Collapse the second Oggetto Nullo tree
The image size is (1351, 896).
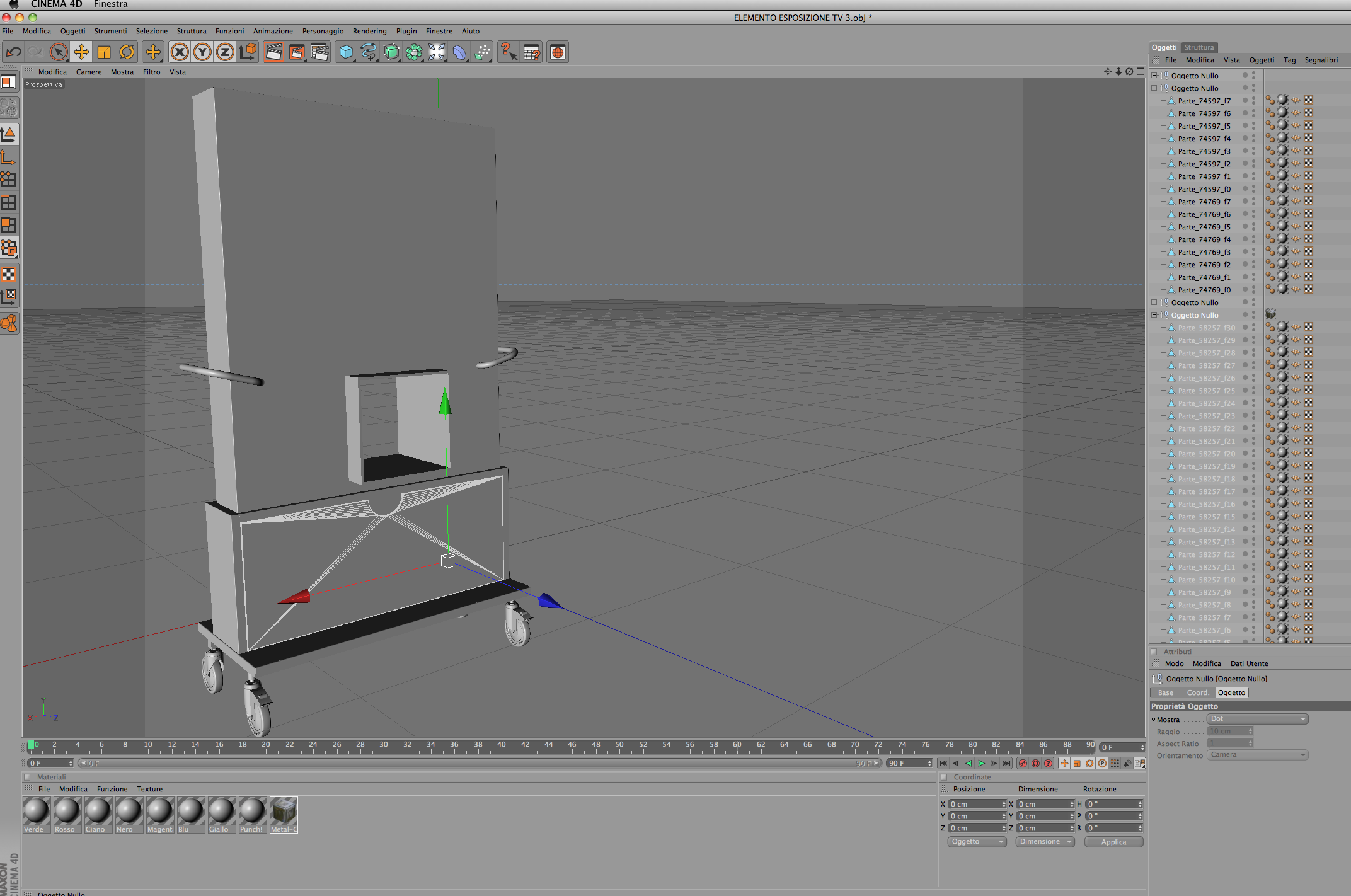pos(1154,88)
